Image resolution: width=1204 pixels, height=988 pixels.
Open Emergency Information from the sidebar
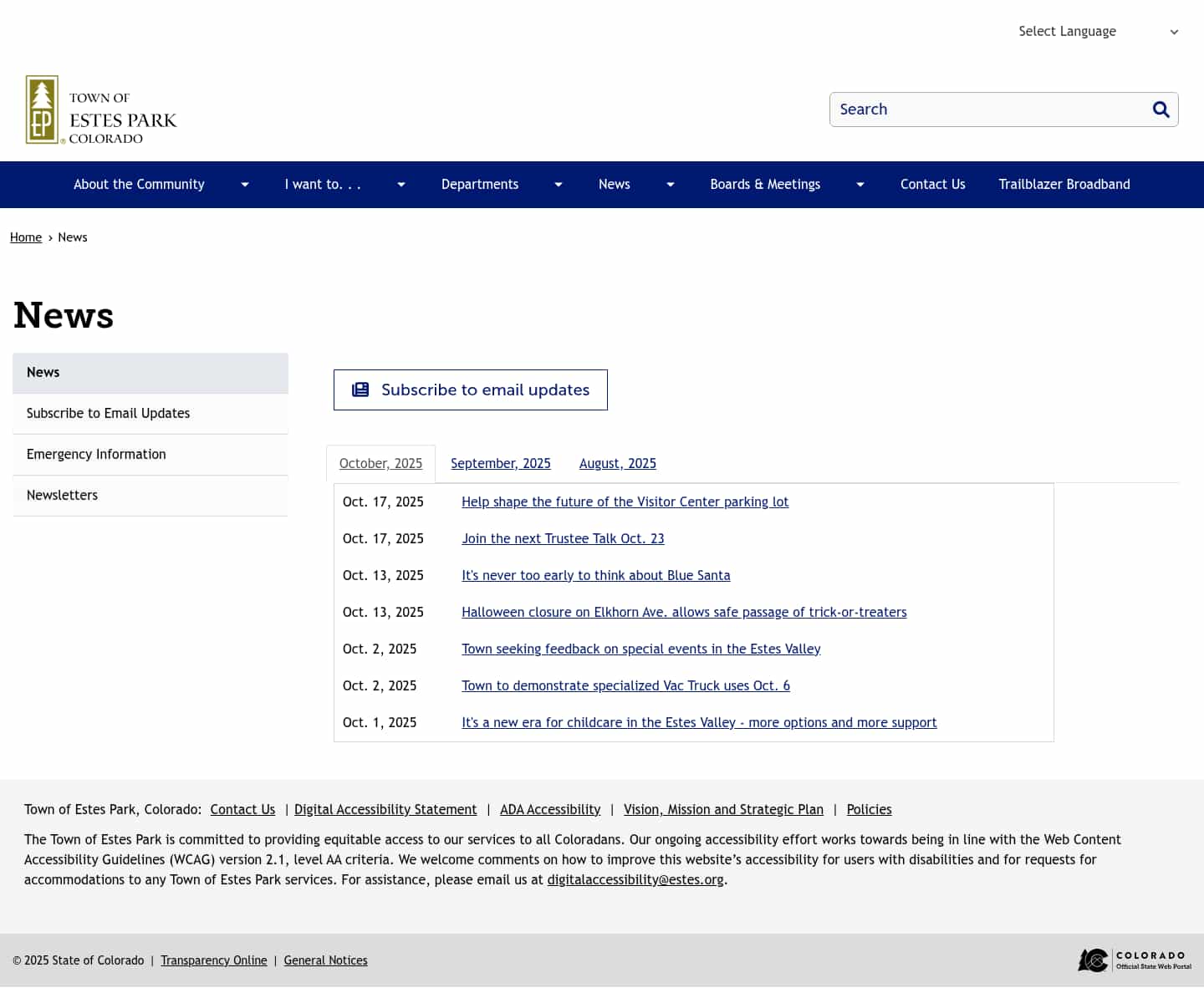[x=95, y=454]
